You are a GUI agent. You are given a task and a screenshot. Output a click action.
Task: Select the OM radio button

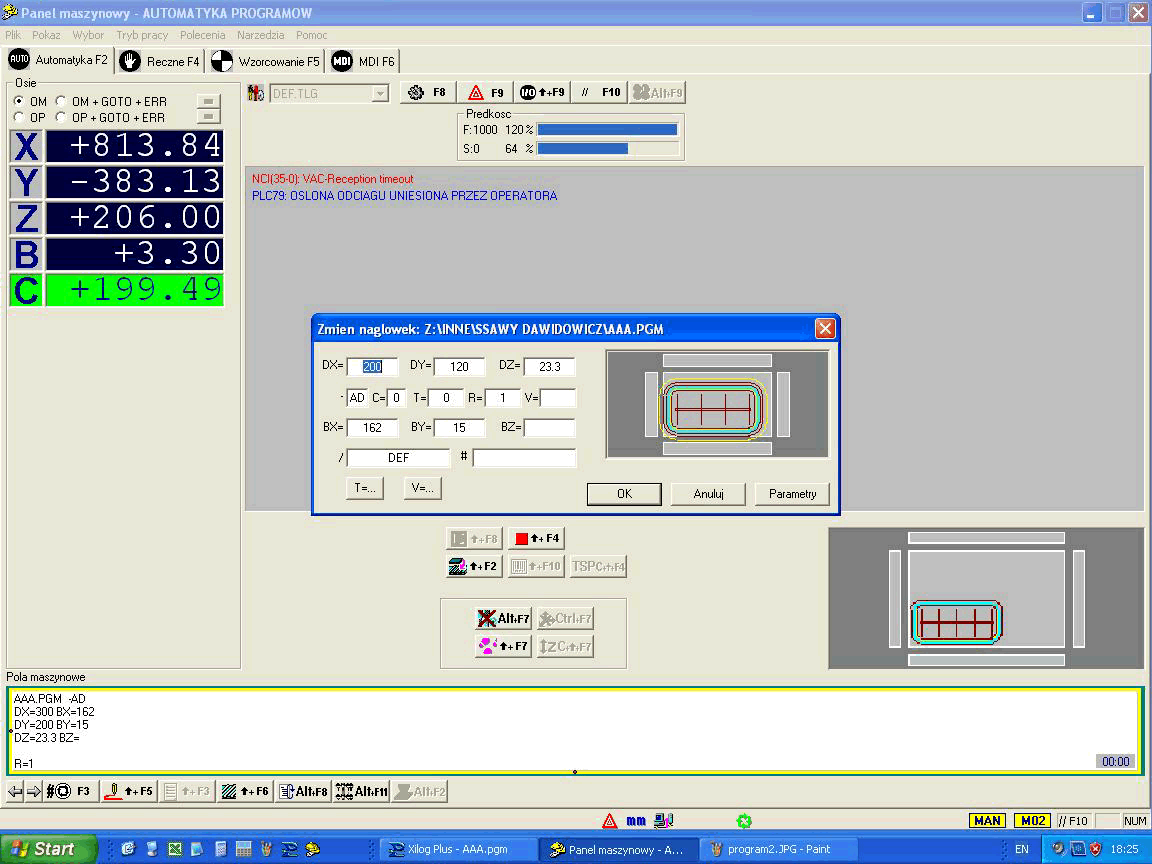coord(19,102)
